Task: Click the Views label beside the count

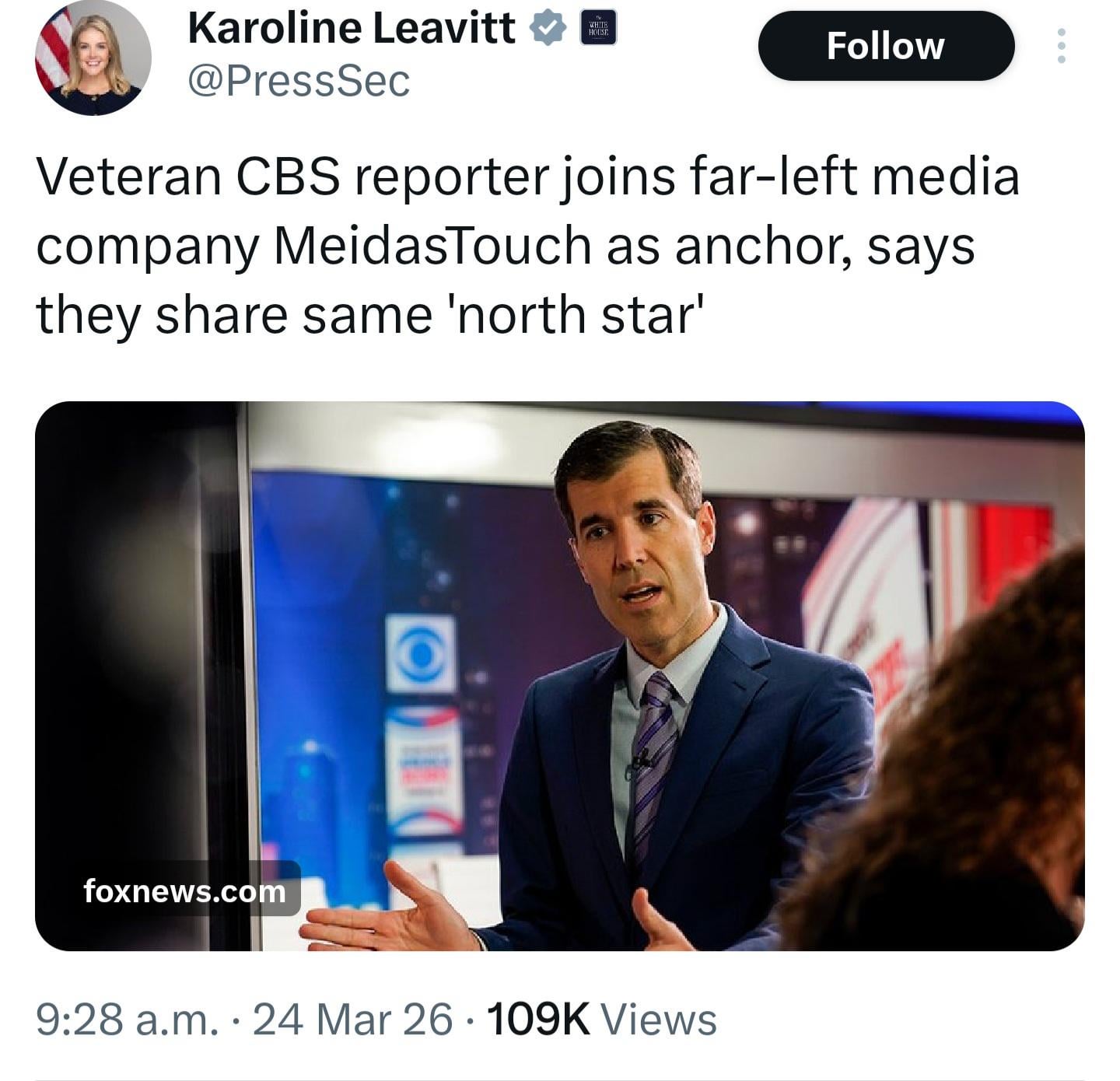Action: [659, 1020]
